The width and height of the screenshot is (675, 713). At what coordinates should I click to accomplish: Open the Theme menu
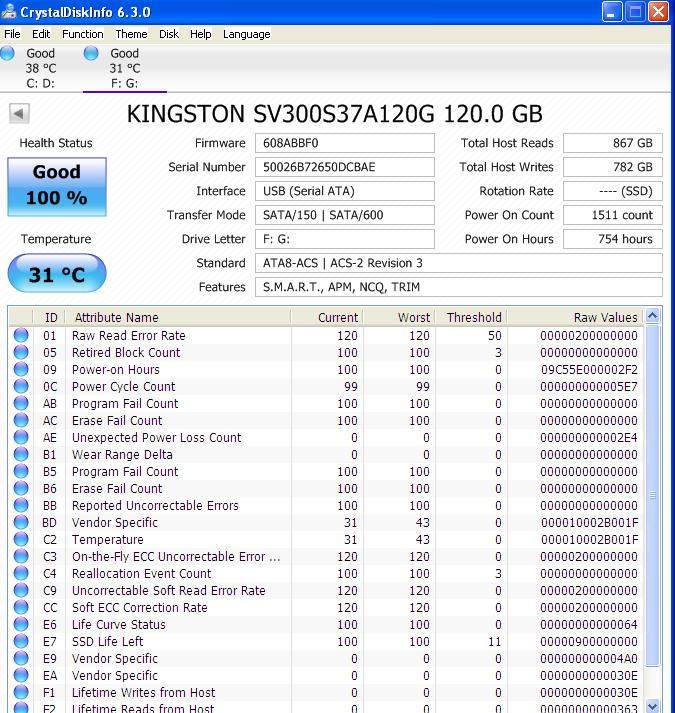click(x=131, y=34)
